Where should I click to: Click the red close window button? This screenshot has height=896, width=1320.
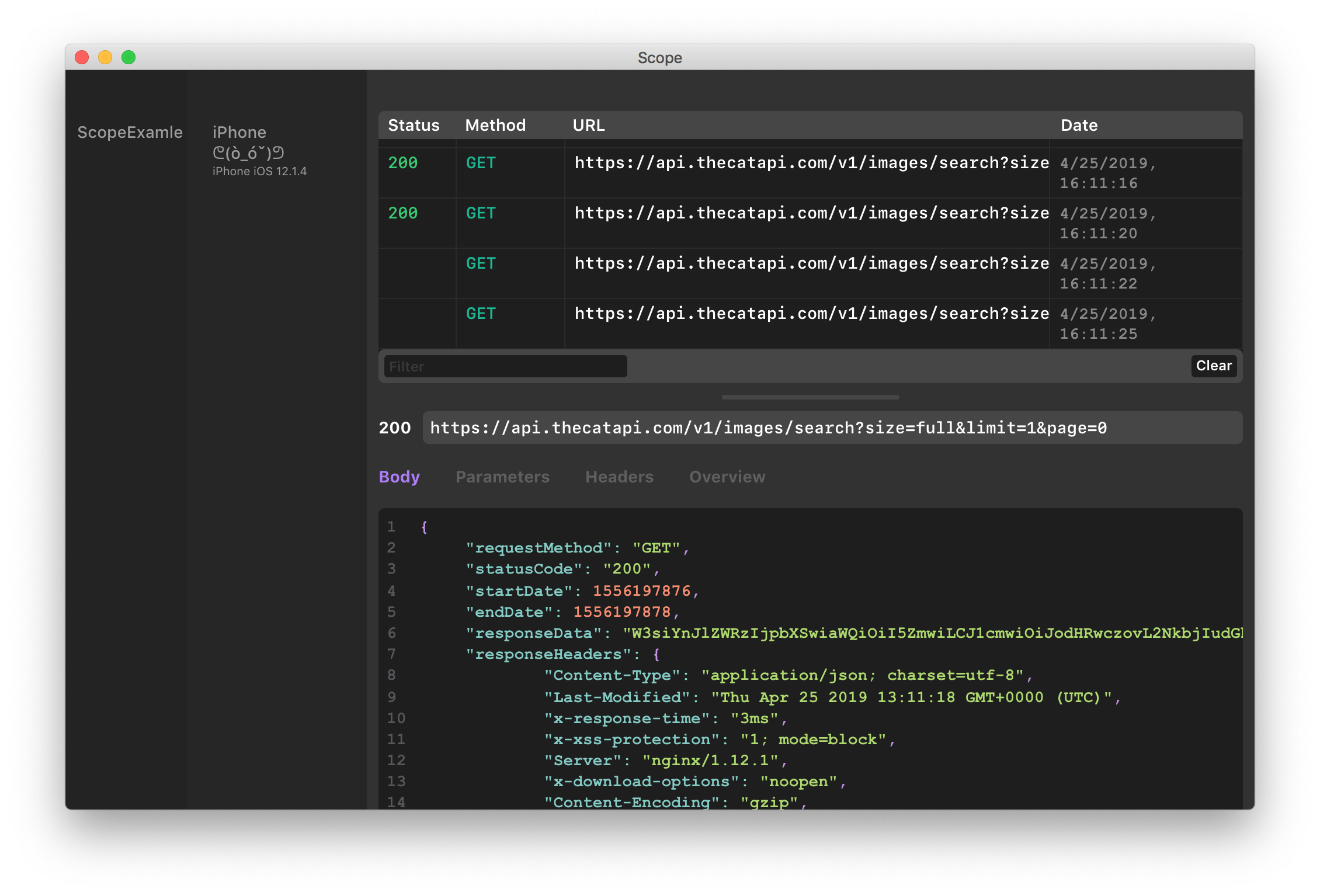(x=82, y=57)
